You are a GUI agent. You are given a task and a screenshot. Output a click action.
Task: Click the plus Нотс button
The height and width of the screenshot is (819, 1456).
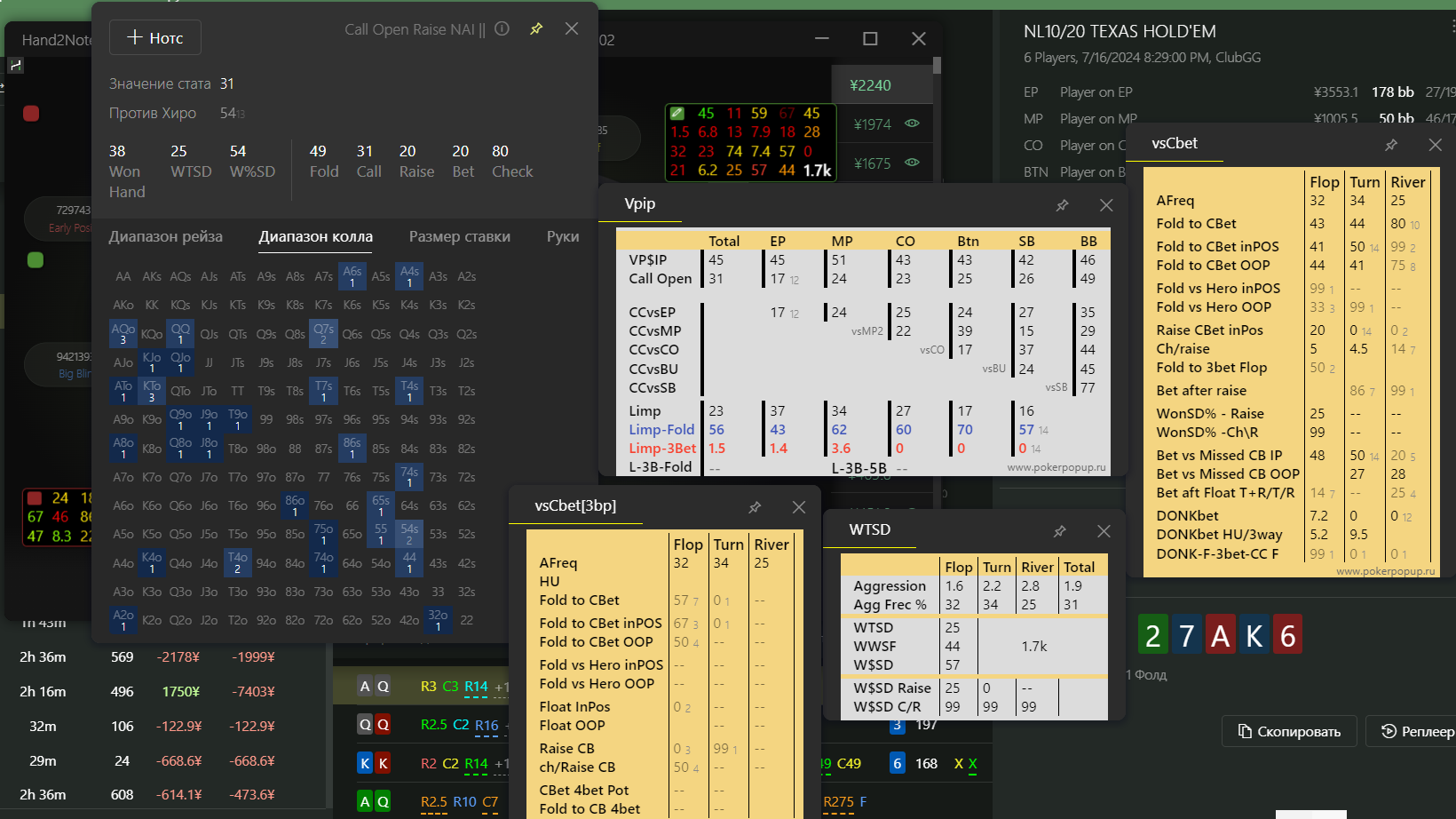coord(155,37)
